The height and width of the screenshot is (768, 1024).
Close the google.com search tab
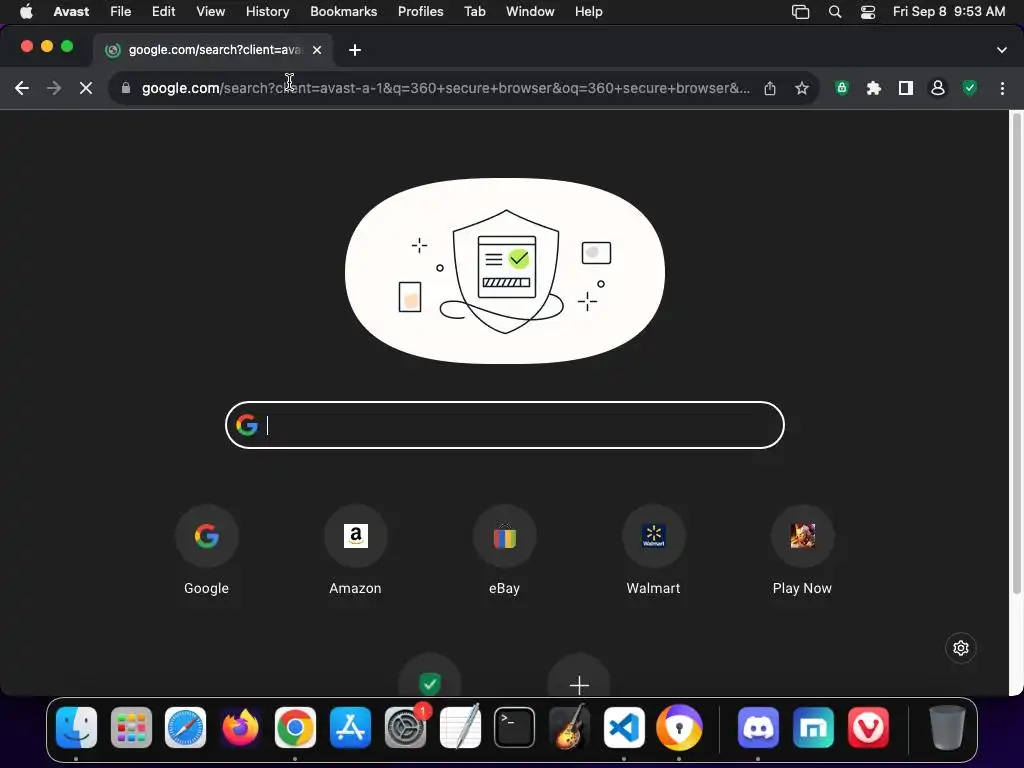[317, 50]
